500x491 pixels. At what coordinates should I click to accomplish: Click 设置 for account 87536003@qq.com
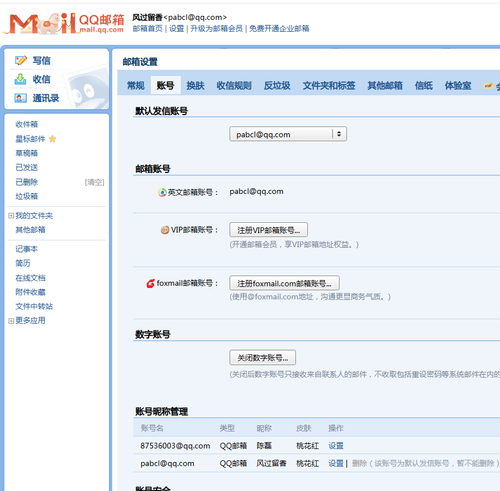point(336,446)
